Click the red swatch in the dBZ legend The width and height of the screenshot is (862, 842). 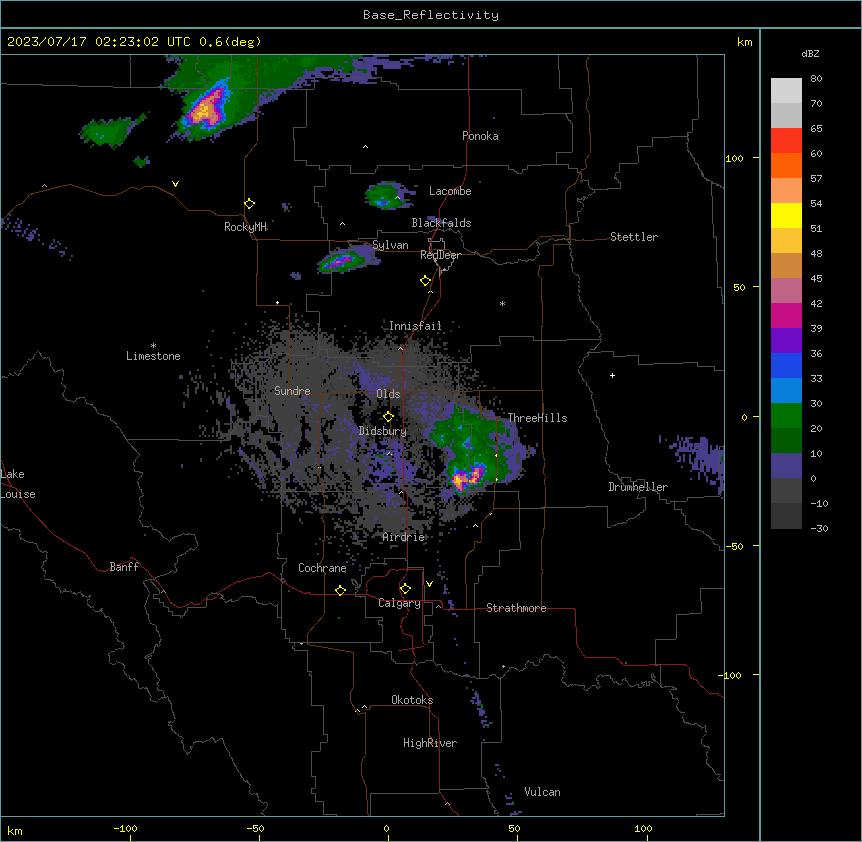coord(786,140)
